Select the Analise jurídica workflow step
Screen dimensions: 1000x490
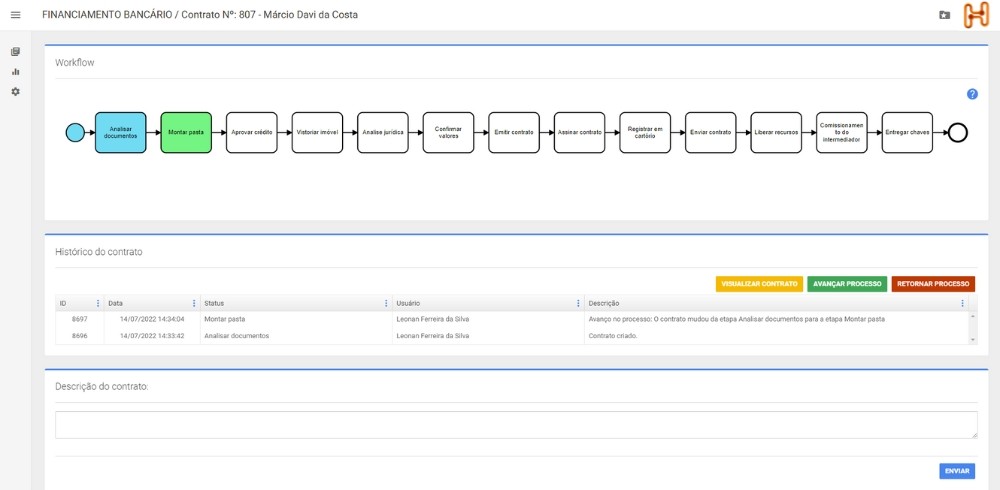[383, 133]
